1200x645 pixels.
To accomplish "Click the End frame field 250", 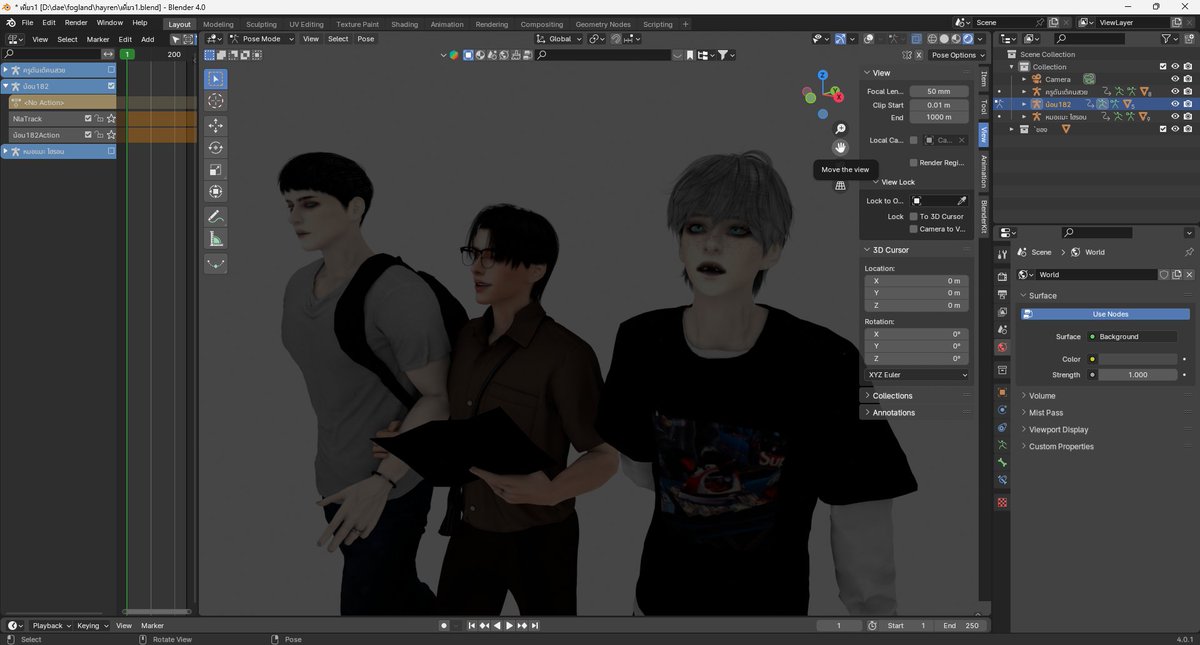I will coord(962,625).
